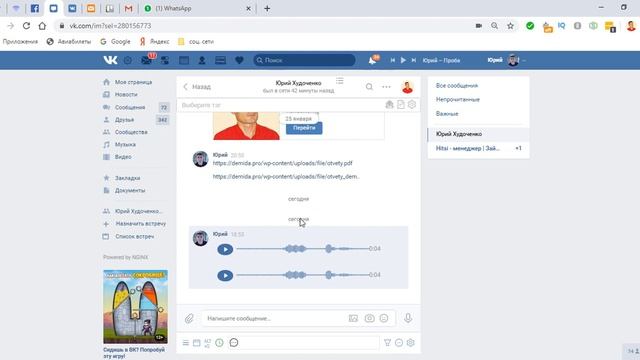This screenshot has width=640, height=360.
Task: Go back with Назад in chat
Action: coord(197,87)
